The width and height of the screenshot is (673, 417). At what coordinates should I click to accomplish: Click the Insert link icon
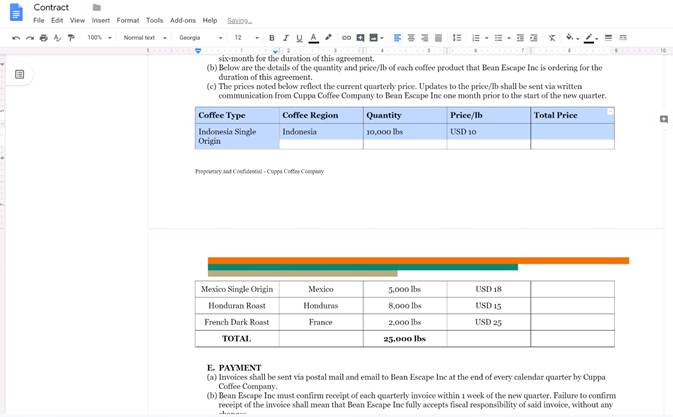347,38
